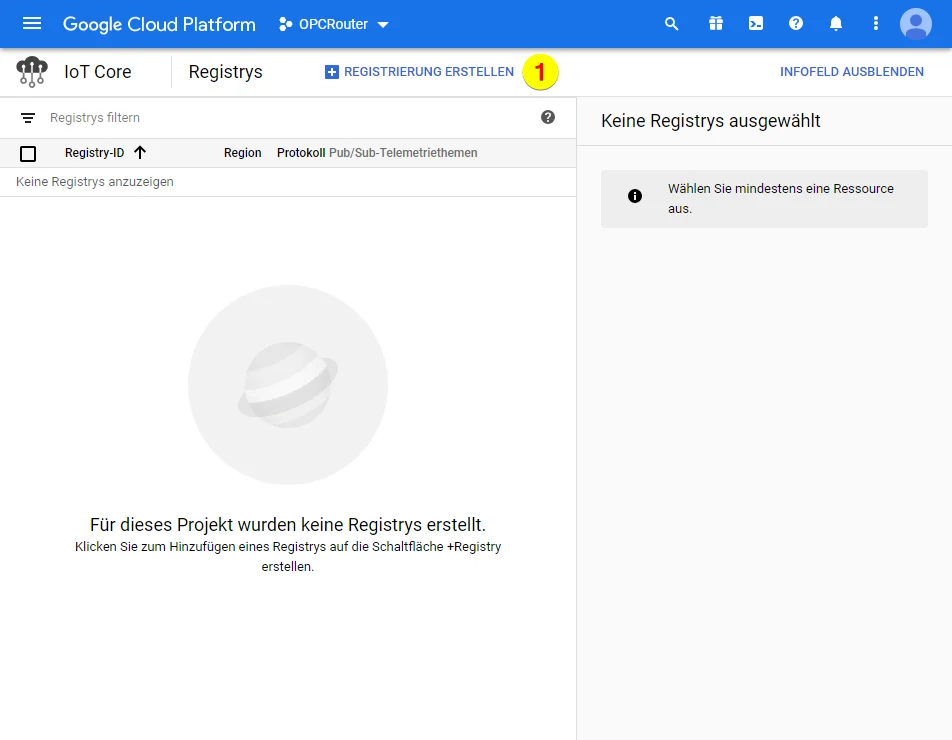Click the info icon in resource notice
Viewport: 952px width, 740px height.
tap(634, 196)
